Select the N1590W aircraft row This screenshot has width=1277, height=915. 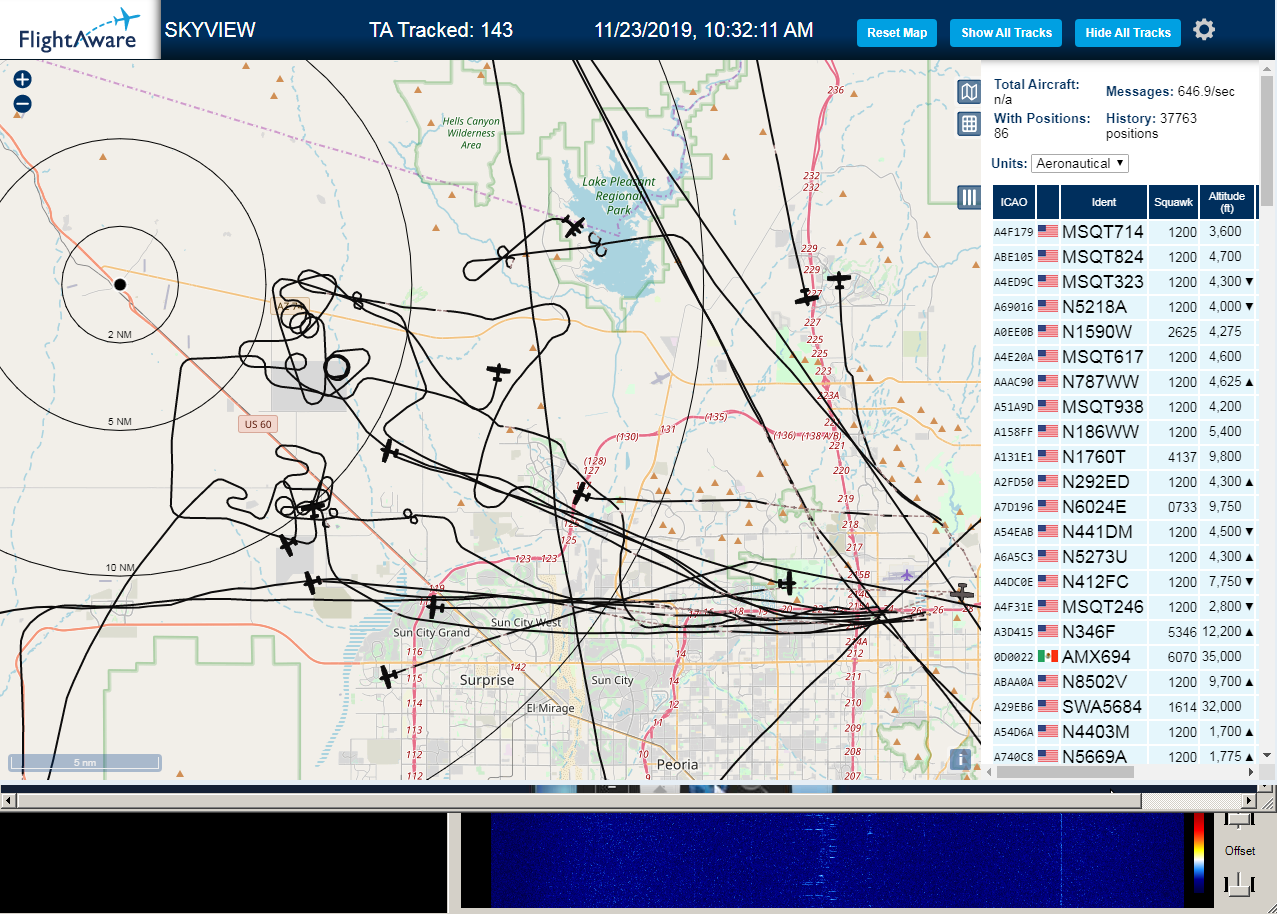(x=1124, y=332)
